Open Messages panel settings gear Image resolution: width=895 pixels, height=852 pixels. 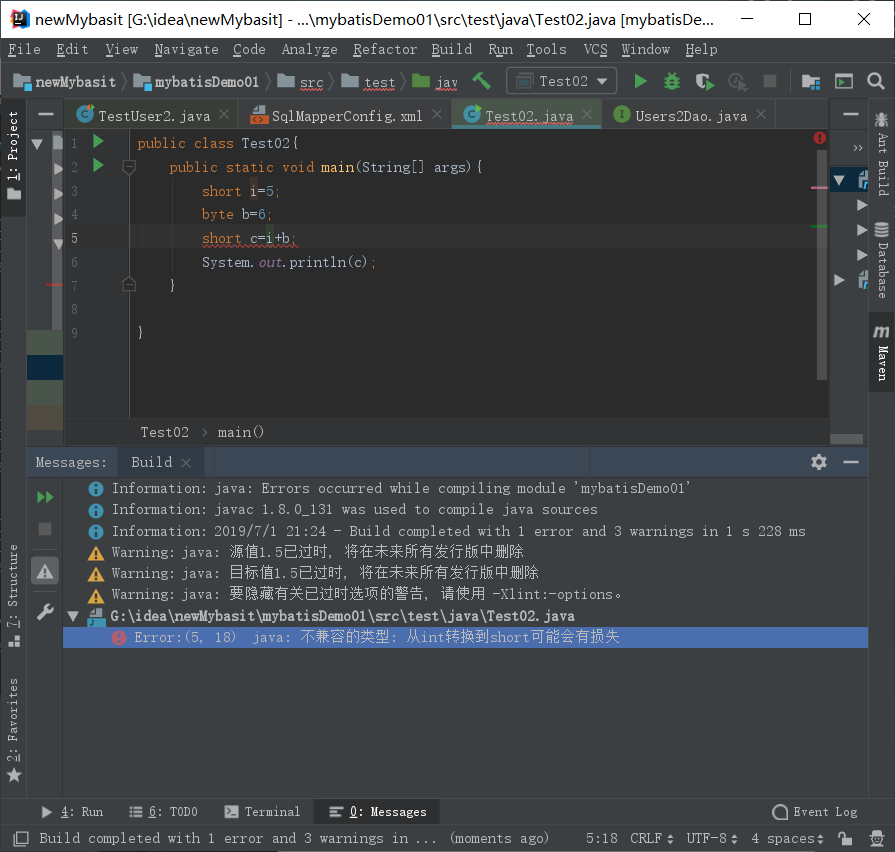click(819, 462)
